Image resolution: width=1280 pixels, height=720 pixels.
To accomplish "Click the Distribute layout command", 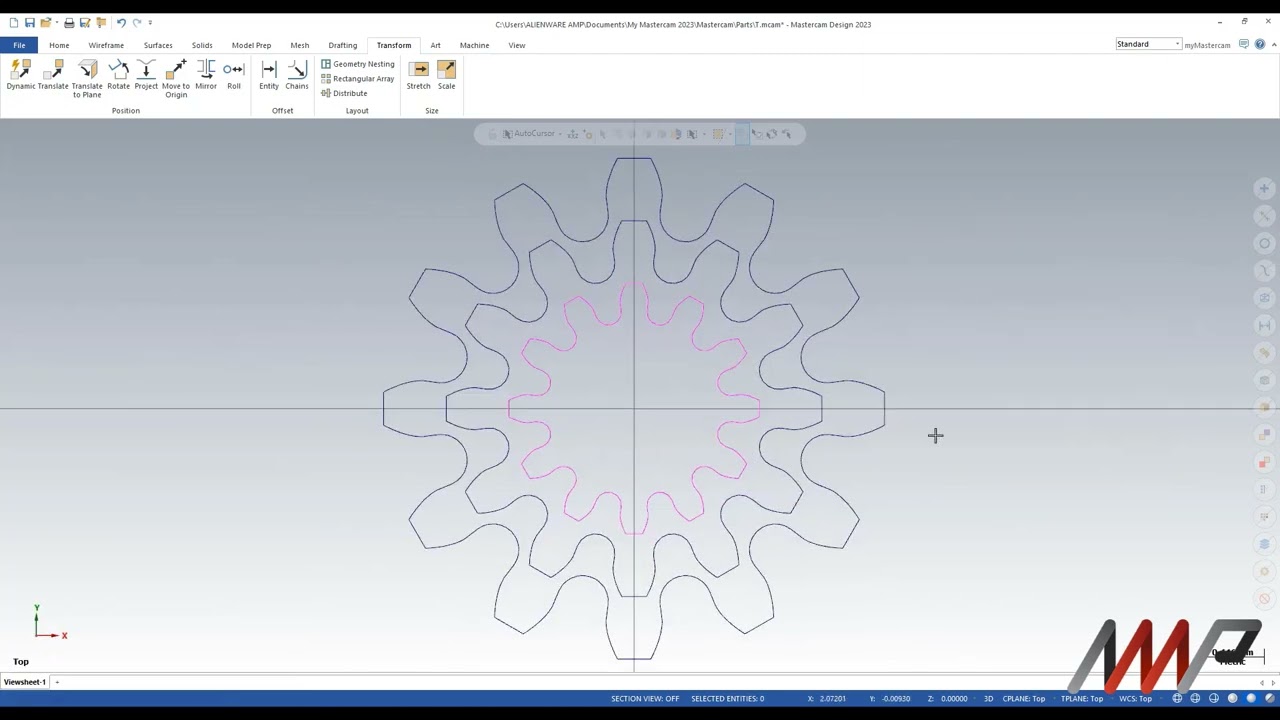I will point(344,93).
